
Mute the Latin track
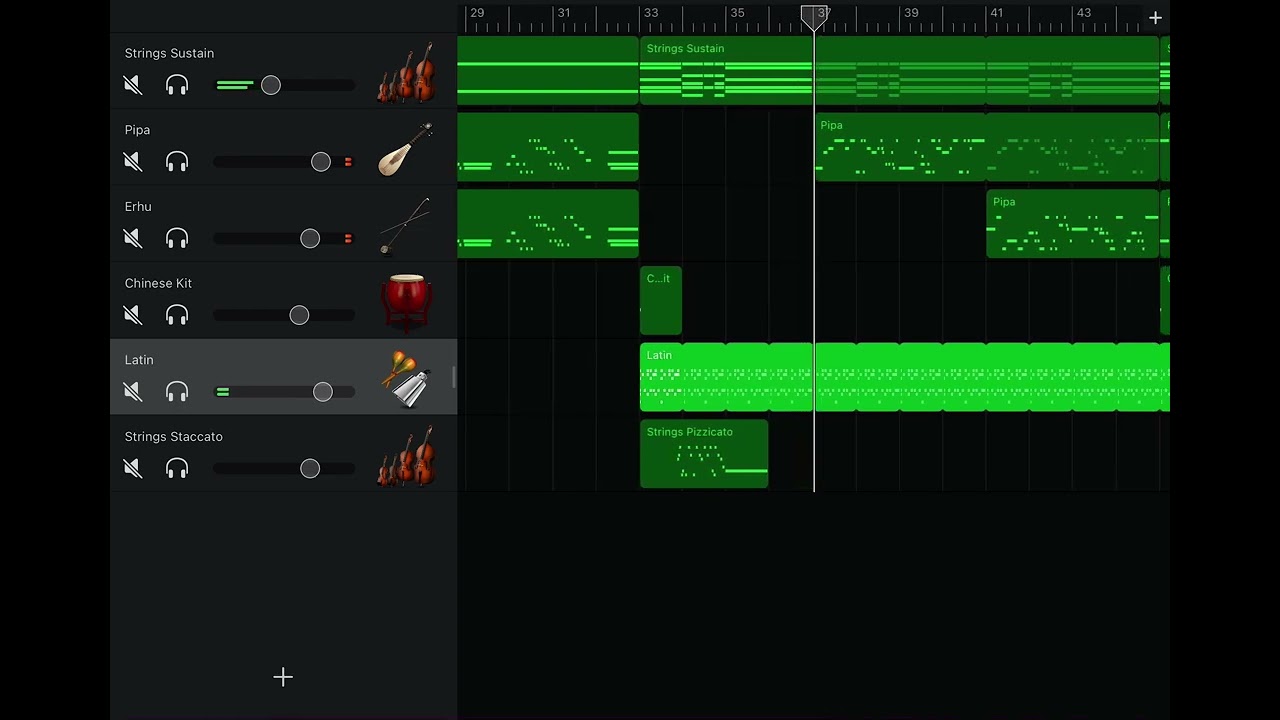[x=133, y=392]
